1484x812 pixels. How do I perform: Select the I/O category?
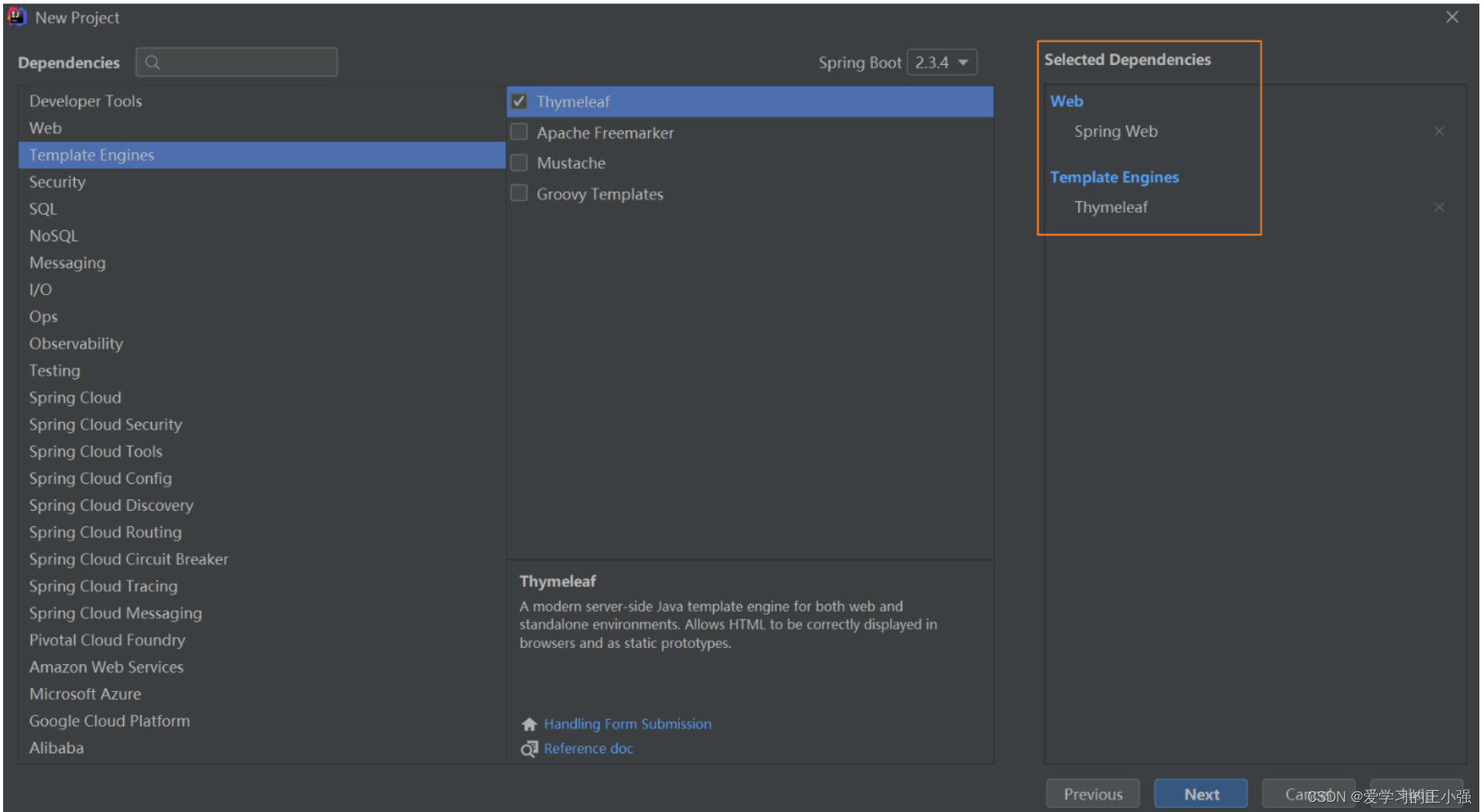point(262,290)
